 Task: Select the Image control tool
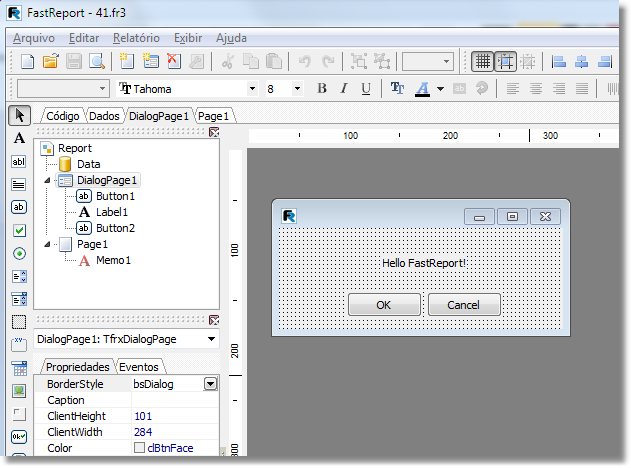click(19, 391)
